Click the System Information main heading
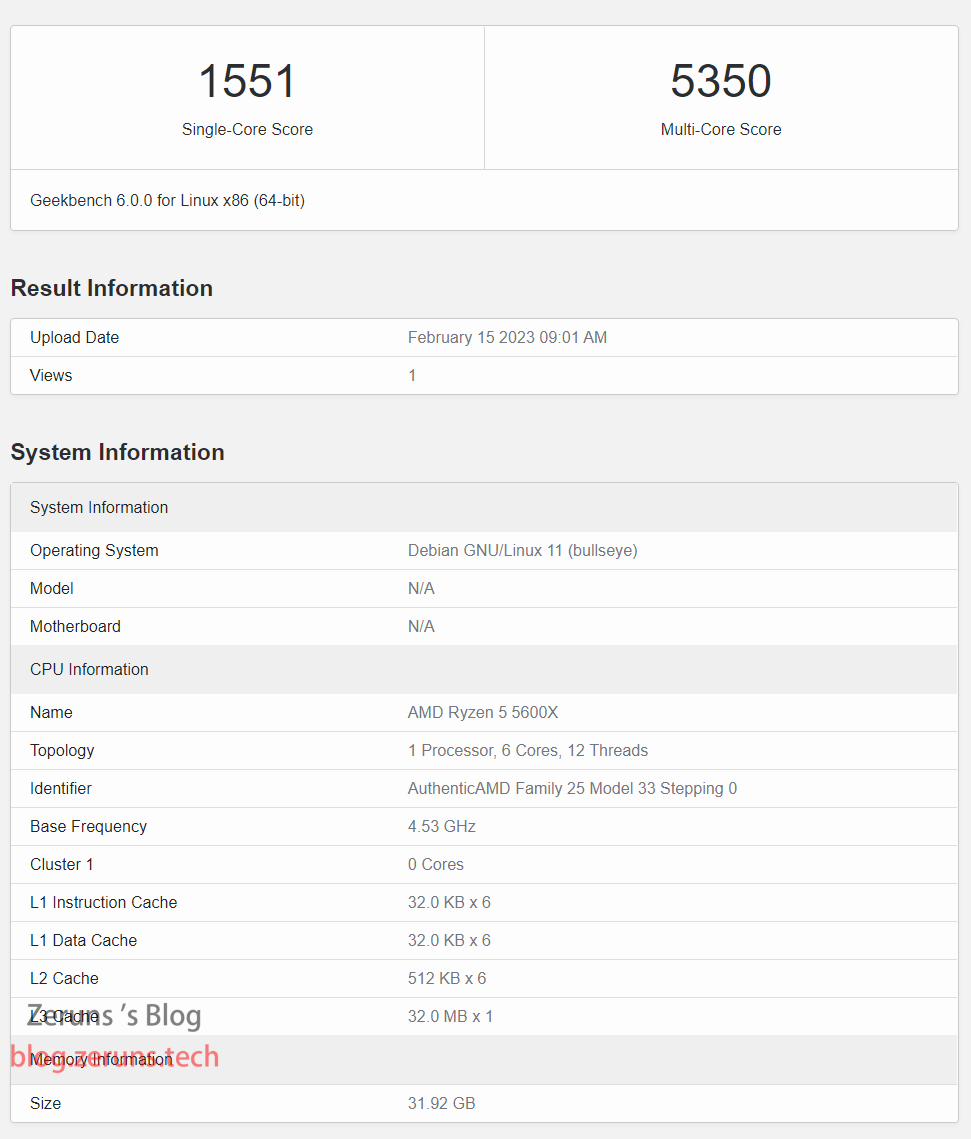 tap(117, 452)
